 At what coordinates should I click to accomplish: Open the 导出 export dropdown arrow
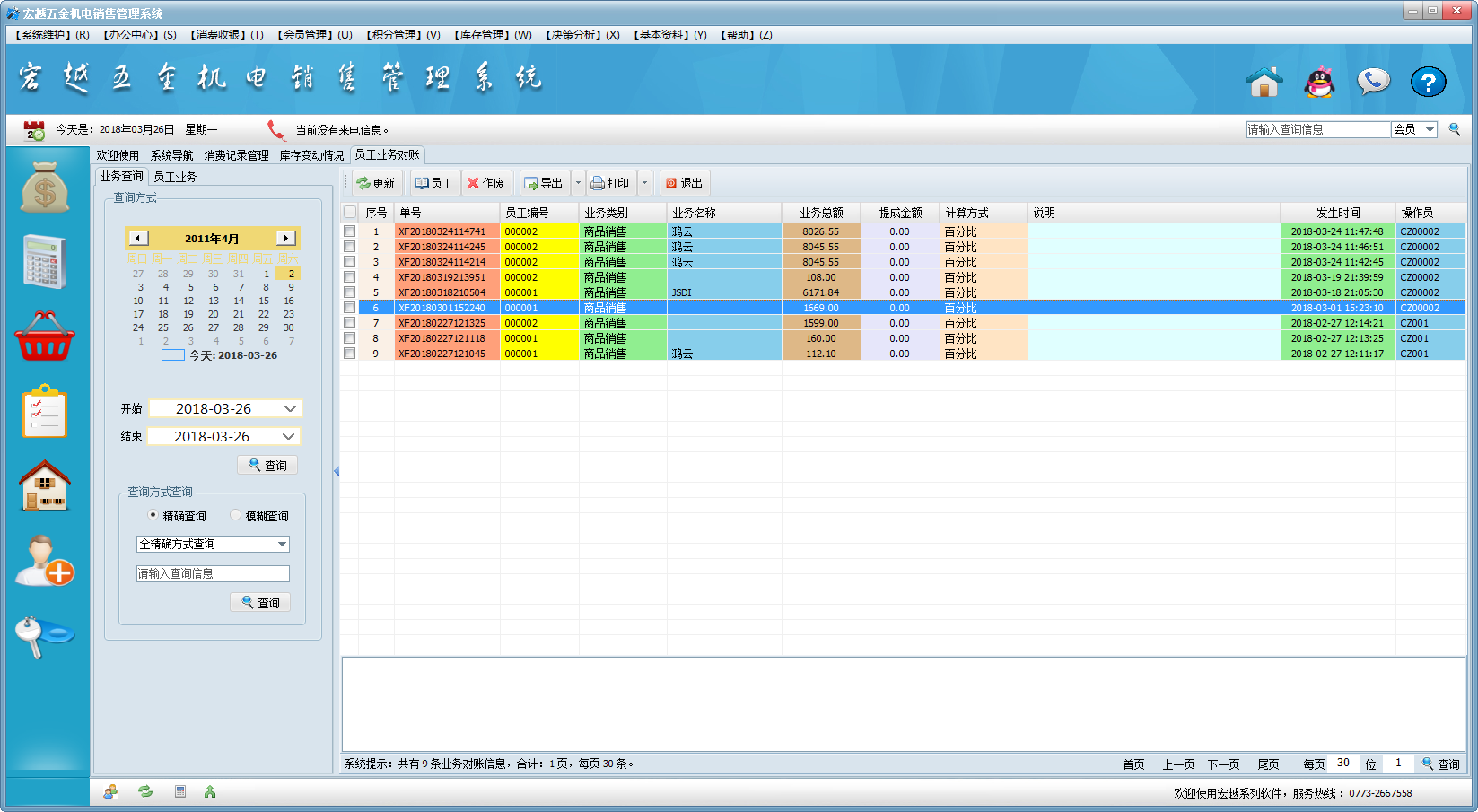pyautogui.click(x=578, y=183)
